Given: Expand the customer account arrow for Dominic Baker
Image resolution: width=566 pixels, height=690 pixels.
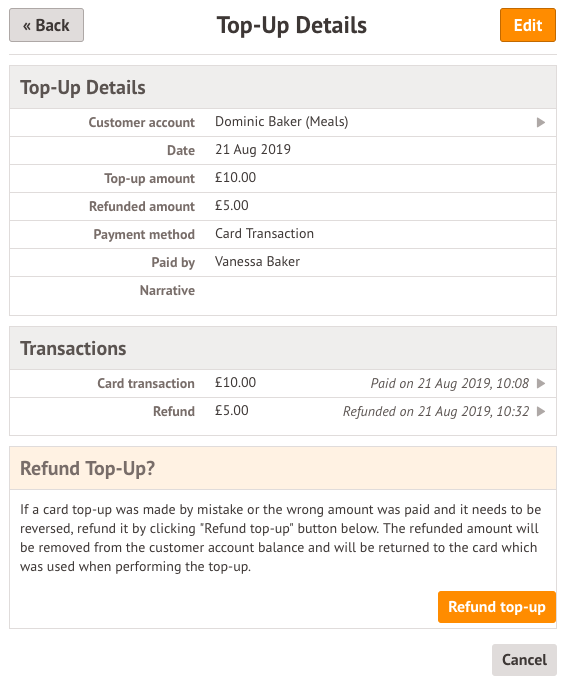Looking at the screenshot, I should [541, 122].
